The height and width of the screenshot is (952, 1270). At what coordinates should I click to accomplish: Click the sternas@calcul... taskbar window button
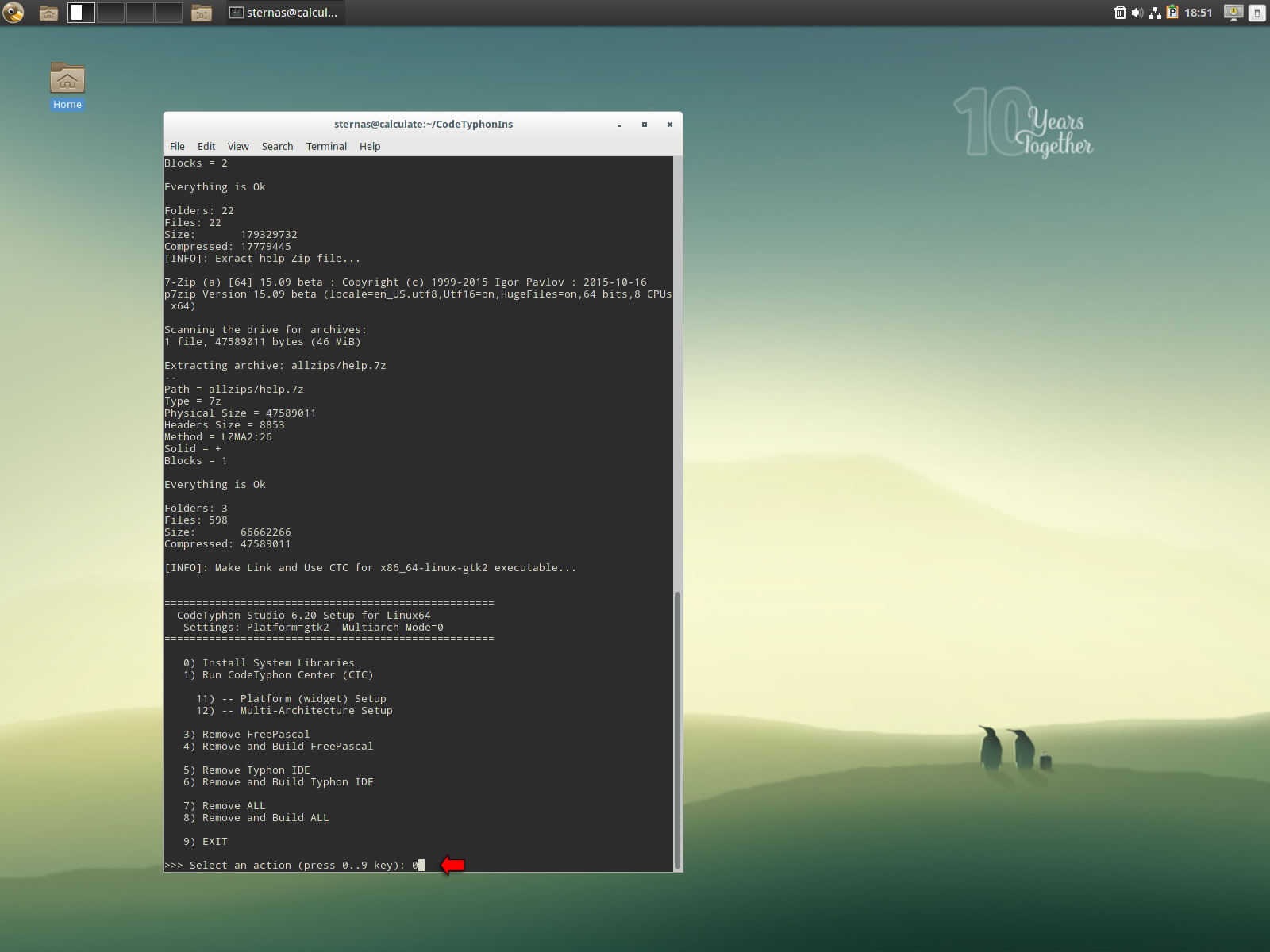tap(284, 13)
